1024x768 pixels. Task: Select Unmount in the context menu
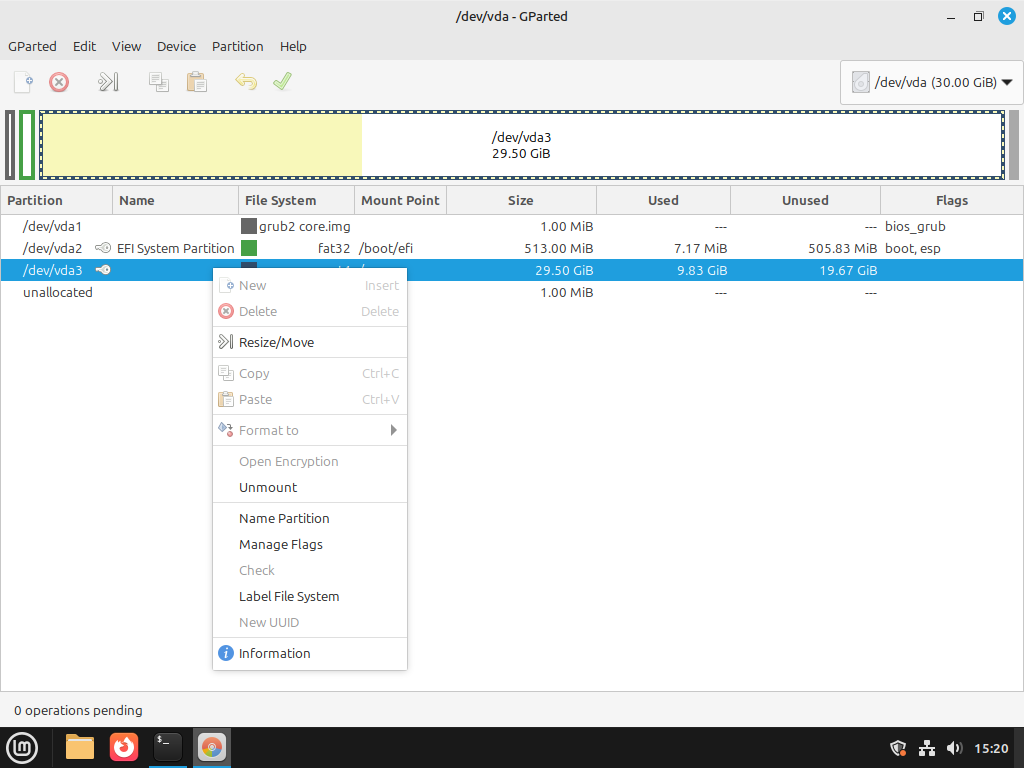(x=268, y=487)
